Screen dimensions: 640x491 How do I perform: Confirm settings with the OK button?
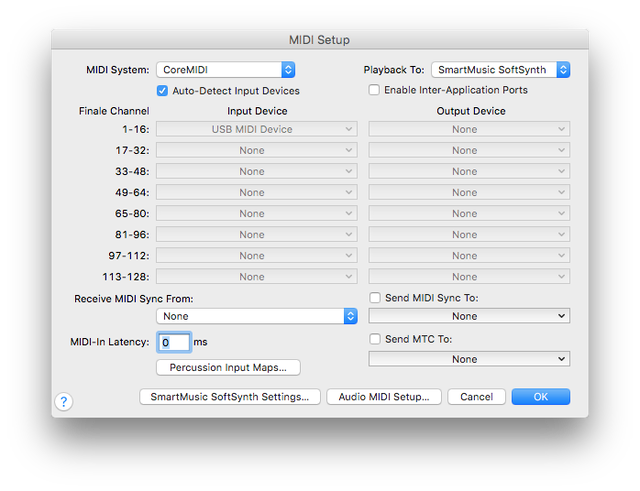coord(540,396)
